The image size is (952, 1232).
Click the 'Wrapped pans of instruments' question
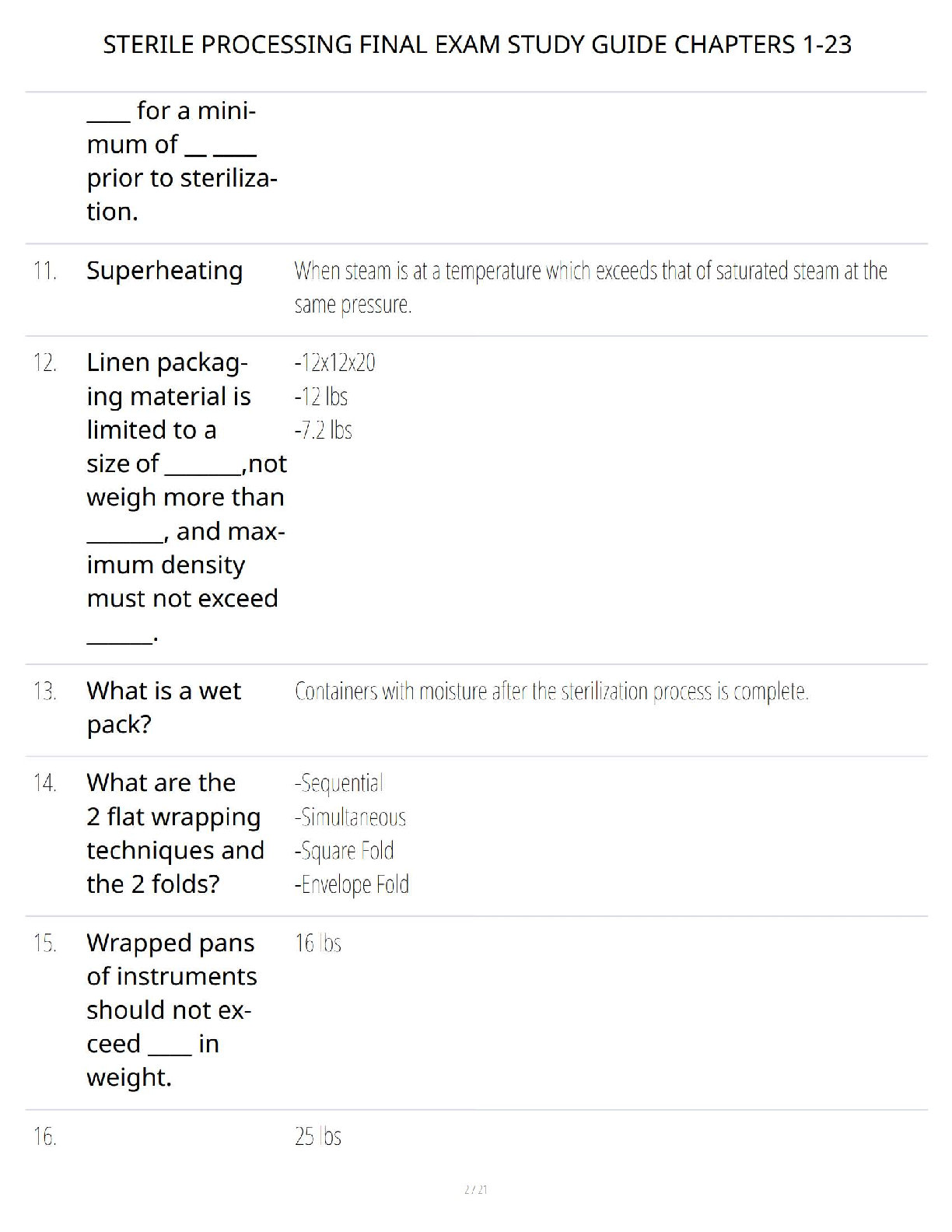[x=171, y=1010]
